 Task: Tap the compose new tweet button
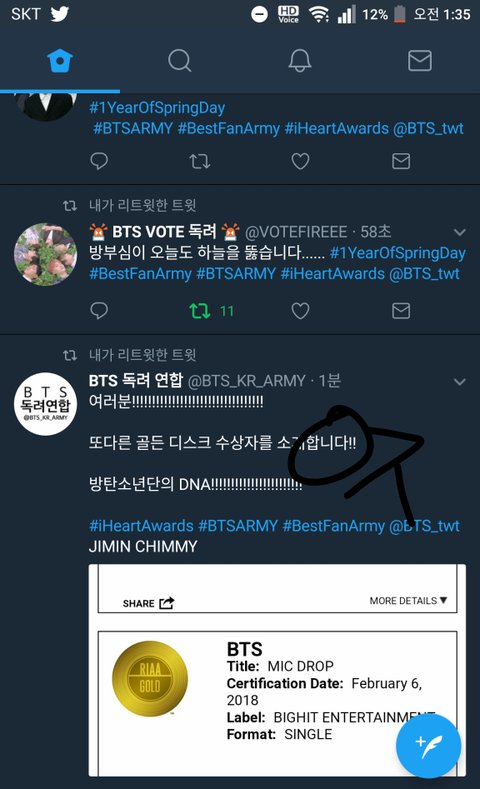coord(428,746)
